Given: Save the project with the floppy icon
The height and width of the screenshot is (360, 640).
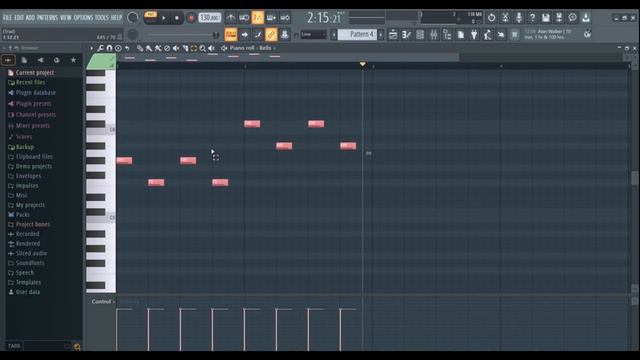Looking at the screenshot, I should click(x=546, y=18).
